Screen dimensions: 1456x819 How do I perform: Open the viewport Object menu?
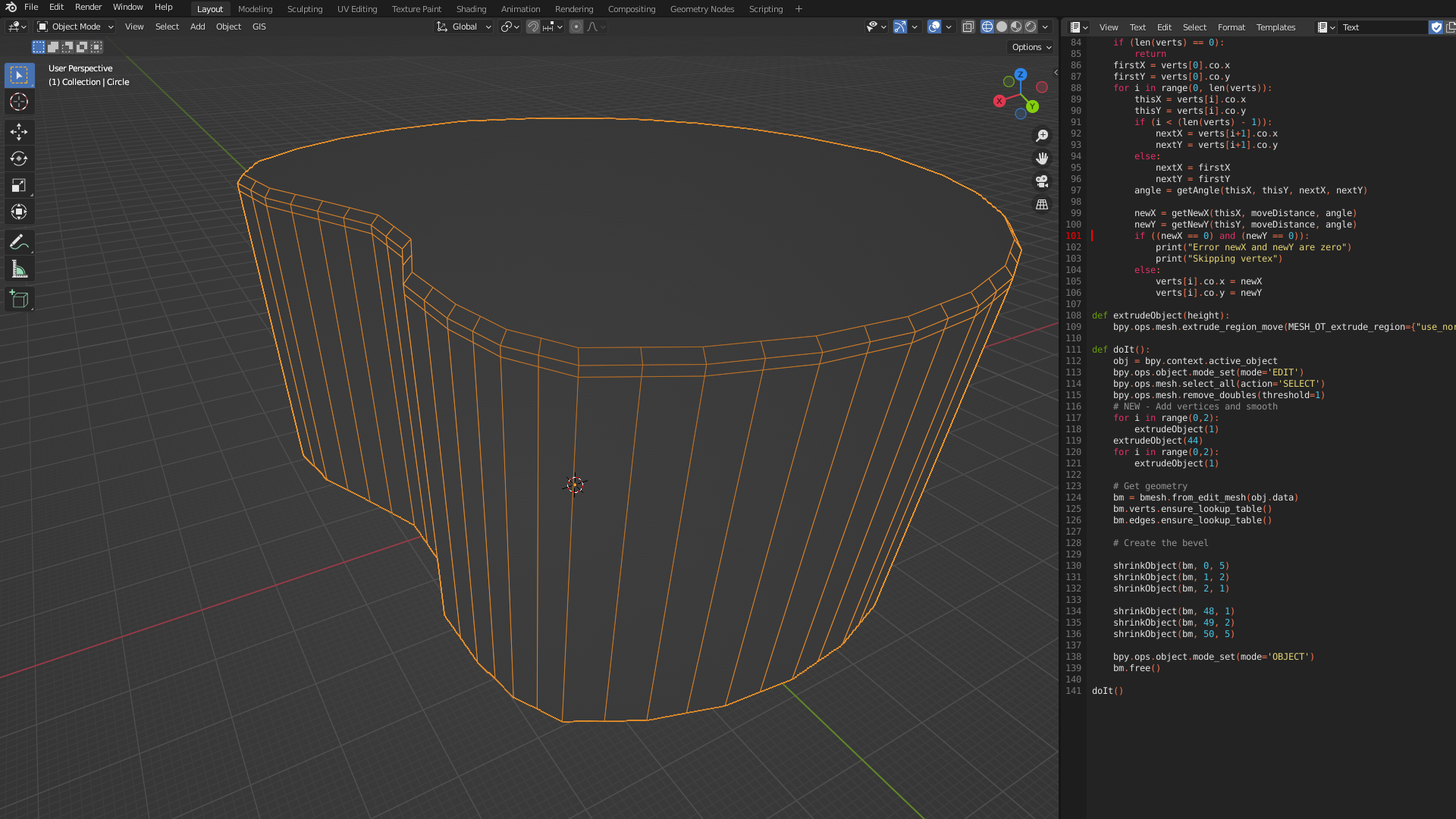[228, 27]
